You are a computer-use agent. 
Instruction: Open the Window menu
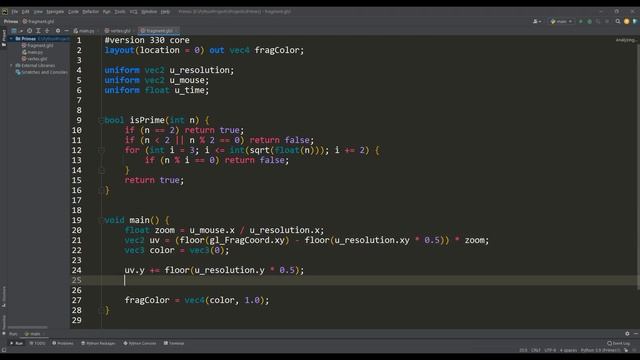click(149, 11)
